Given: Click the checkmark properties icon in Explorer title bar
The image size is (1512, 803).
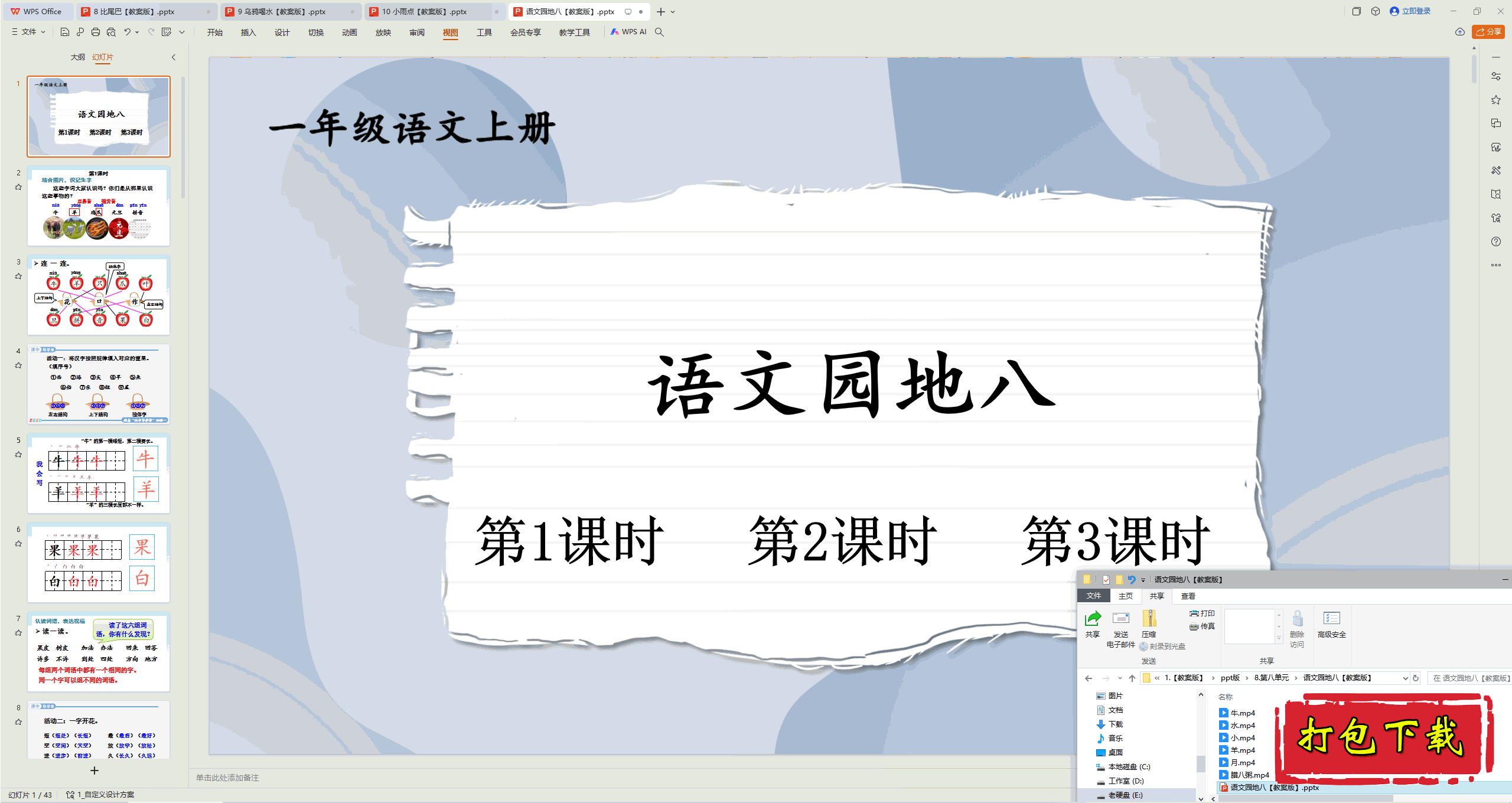Looking at the screenshot, I should pyautogui.click(x=1106, y=580).
